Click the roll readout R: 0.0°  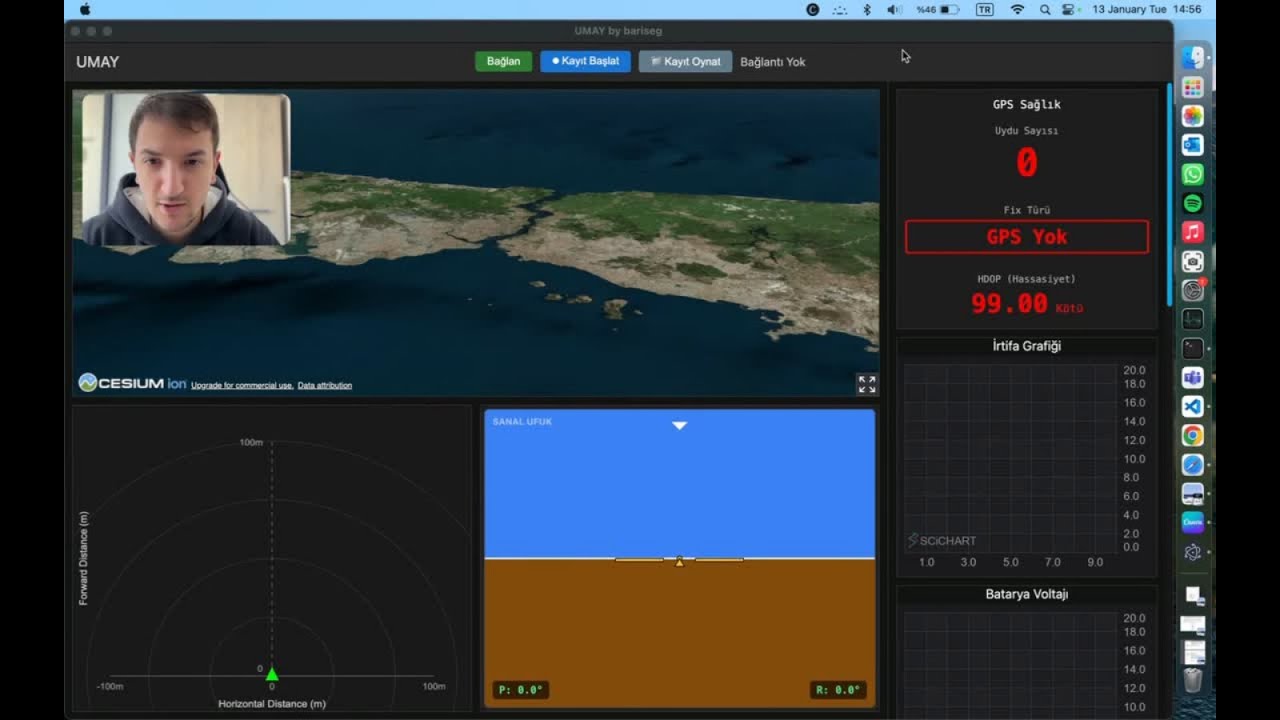(x=838, y=690)
